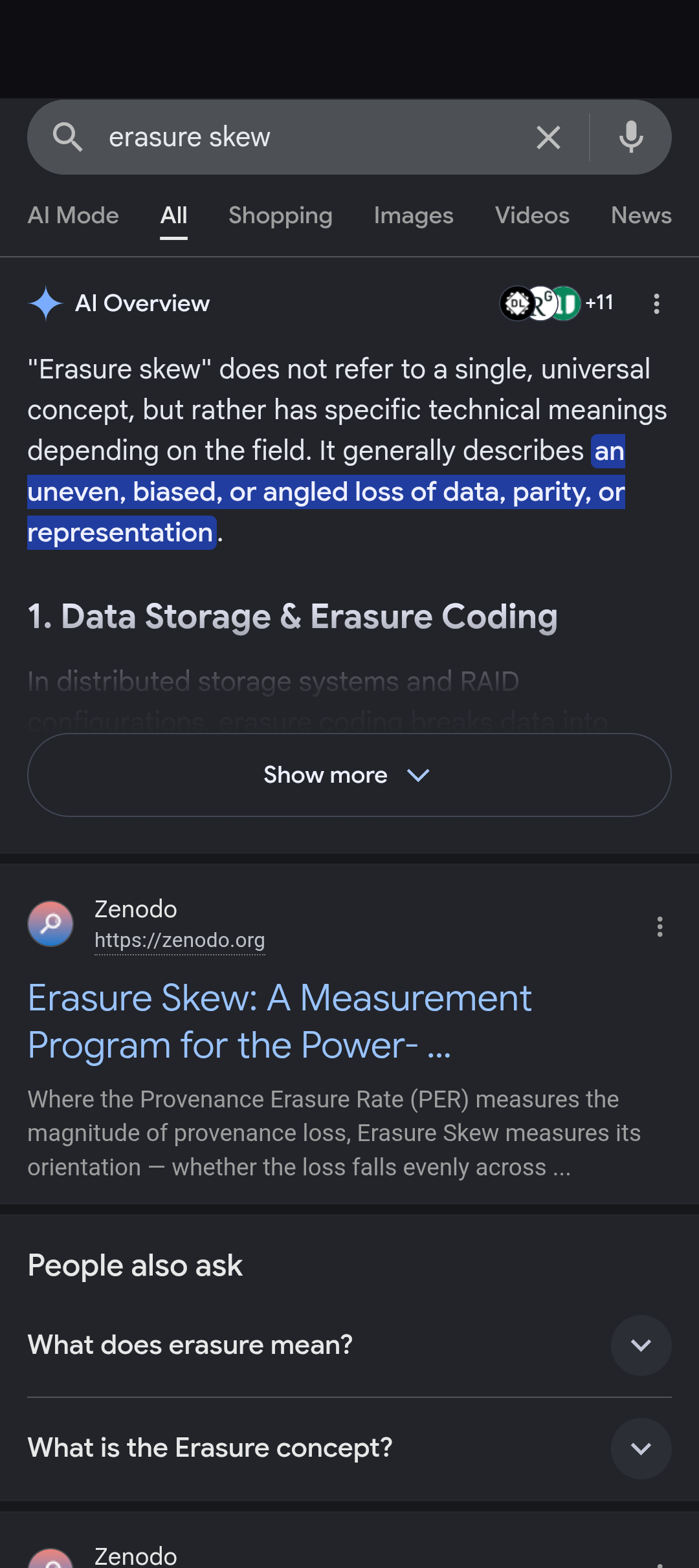Open AI Overview three-dot options menu

(656, 303)
